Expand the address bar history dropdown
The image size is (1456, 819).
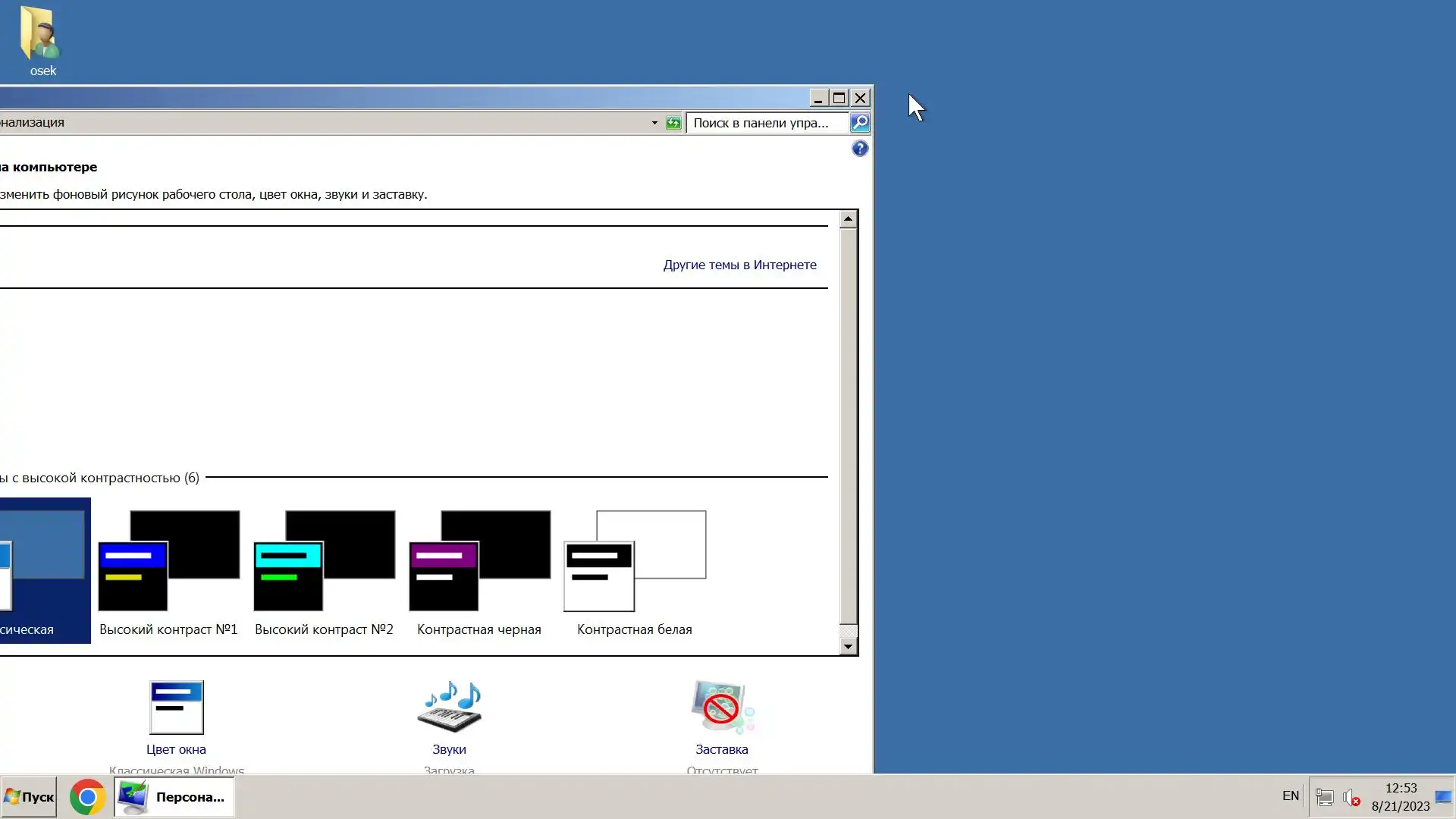pos(654,123)
